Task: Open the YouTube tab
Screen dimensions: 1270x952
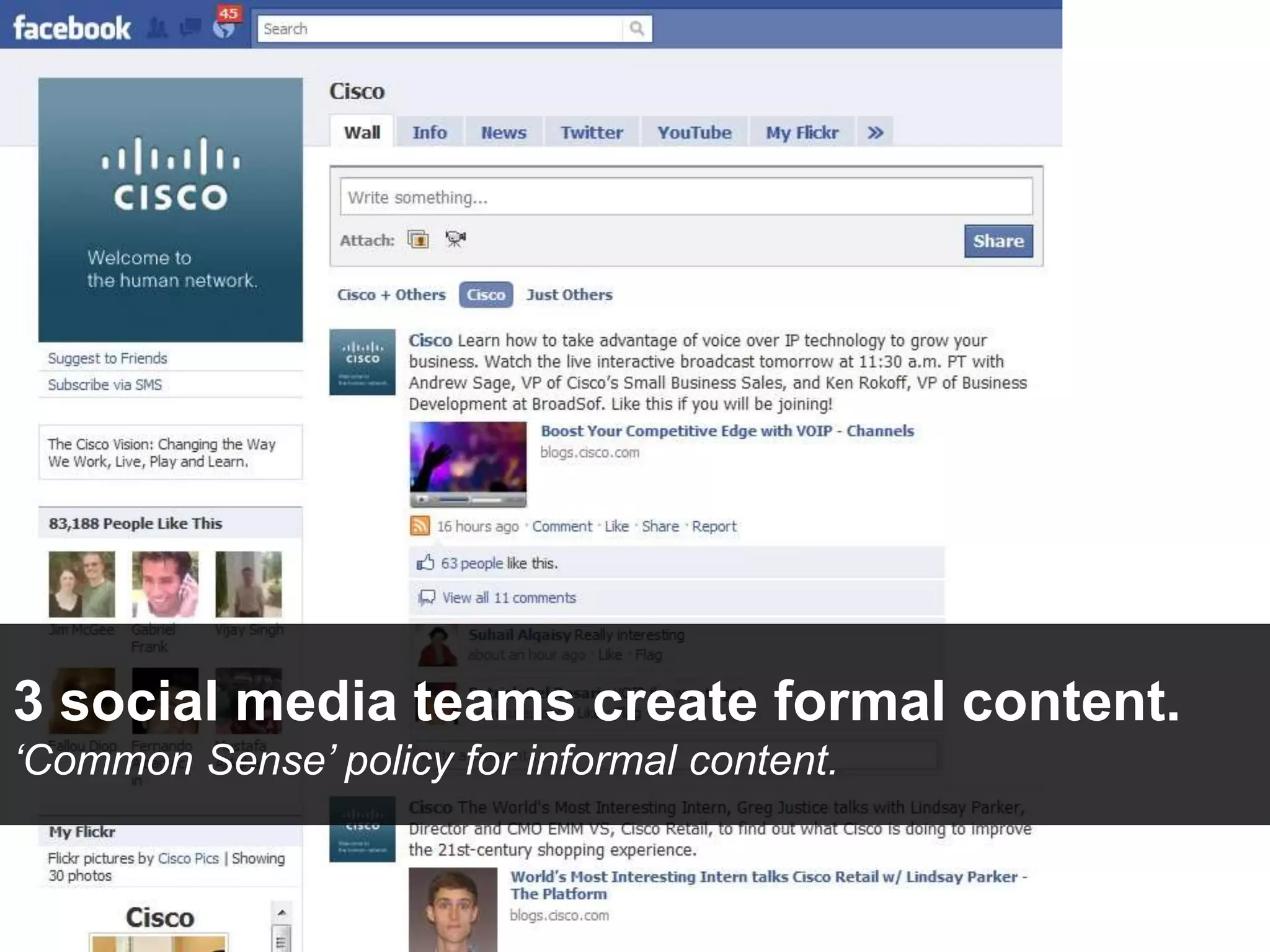Action: coord(695,132)
